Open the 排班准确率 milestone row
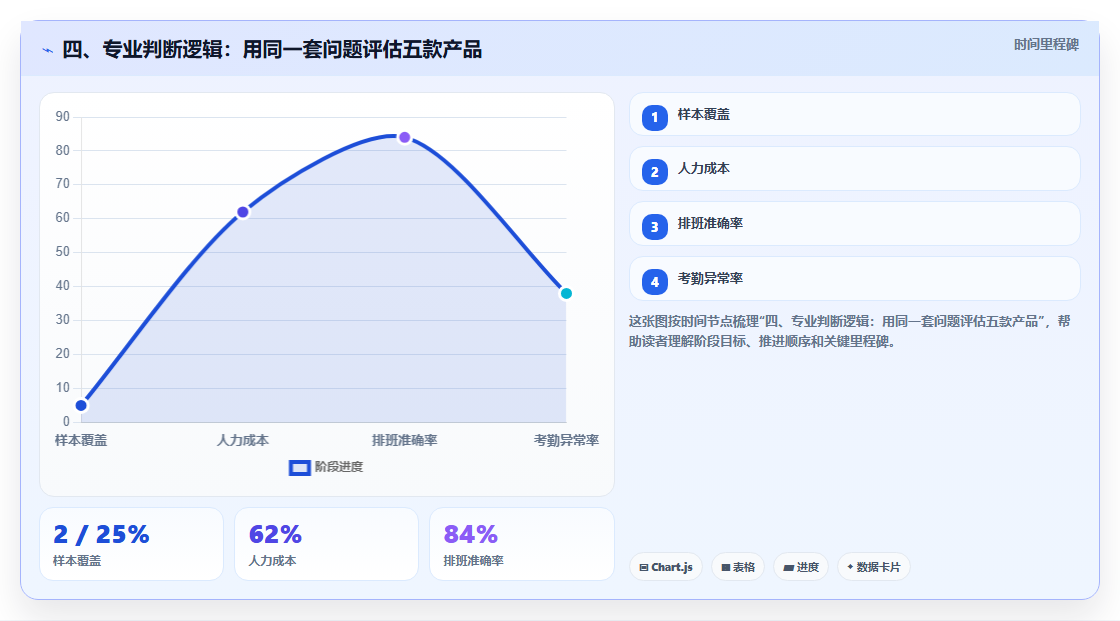Image resolution: width=1120 pixels, height=621 pixels. tap(854, 224)
